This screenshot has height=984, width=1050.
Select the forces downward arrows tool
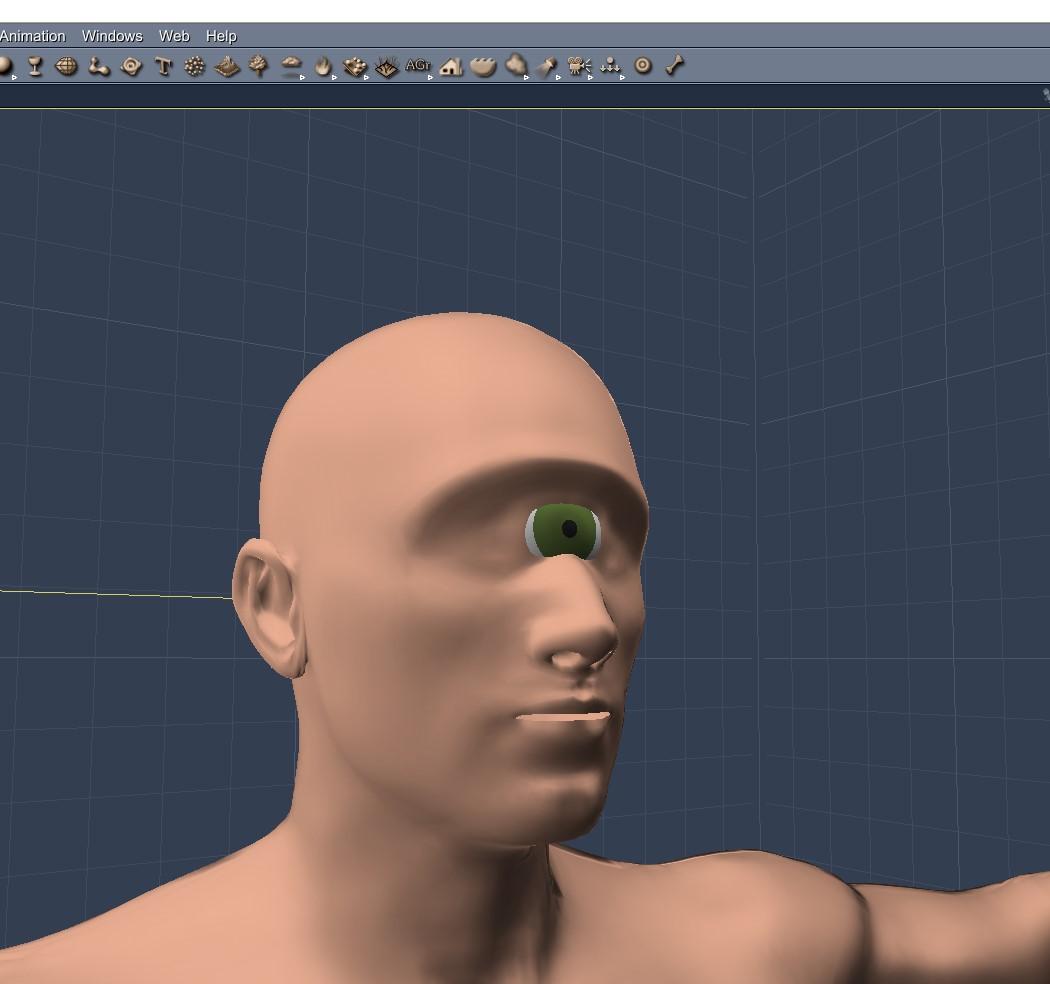(x=611, y=66)
